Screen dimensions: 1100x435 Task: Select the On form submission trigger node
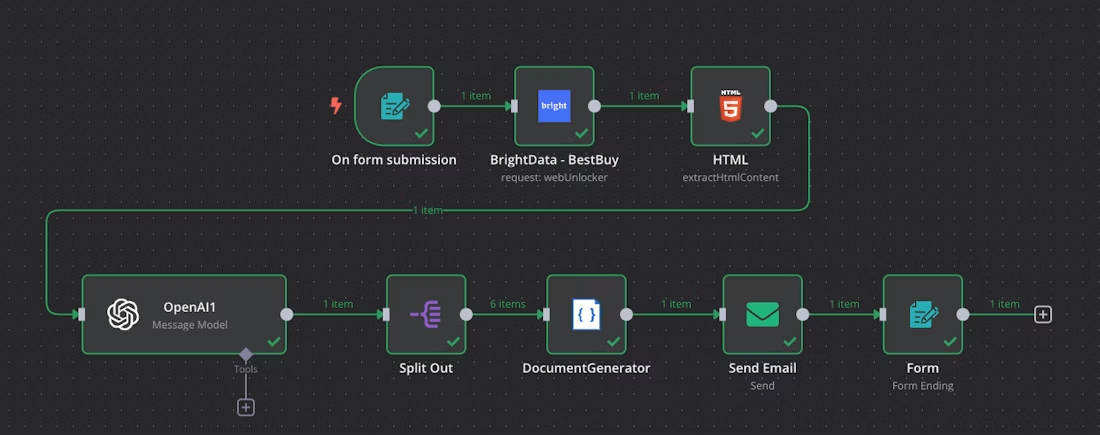[x=394, y=106]
